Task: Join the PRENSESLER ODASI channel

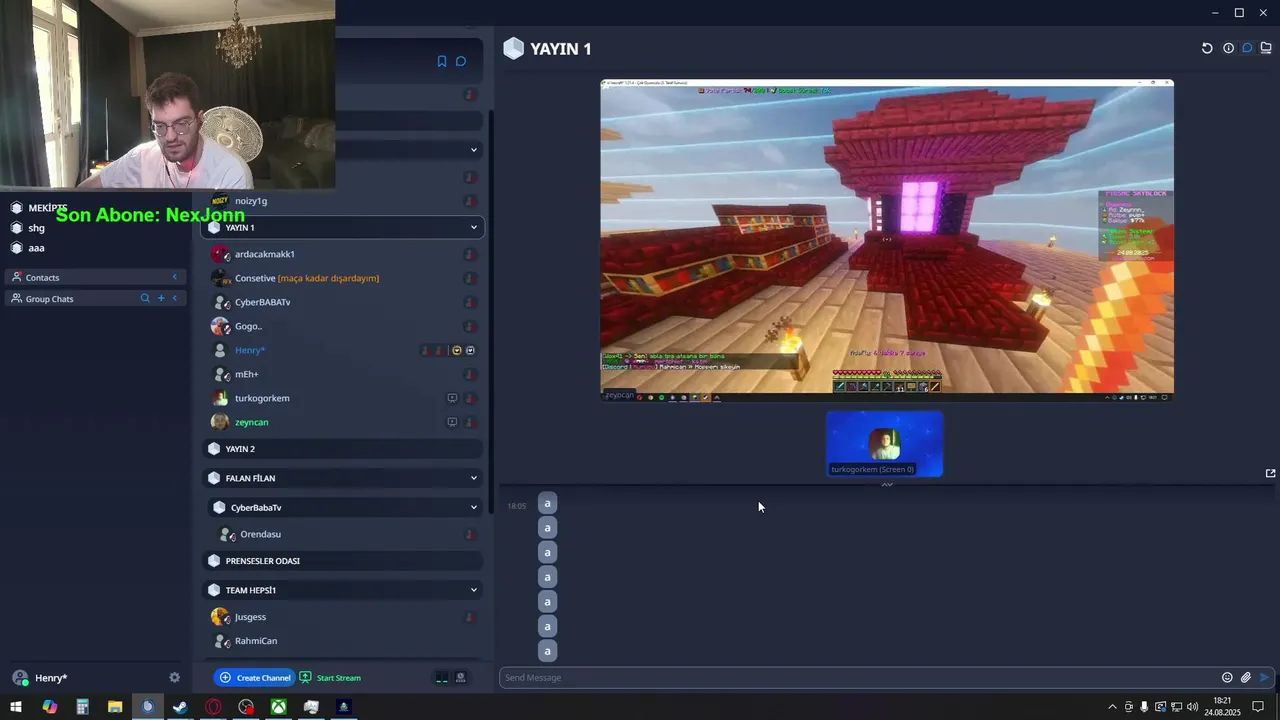Action: pos(343,561)
